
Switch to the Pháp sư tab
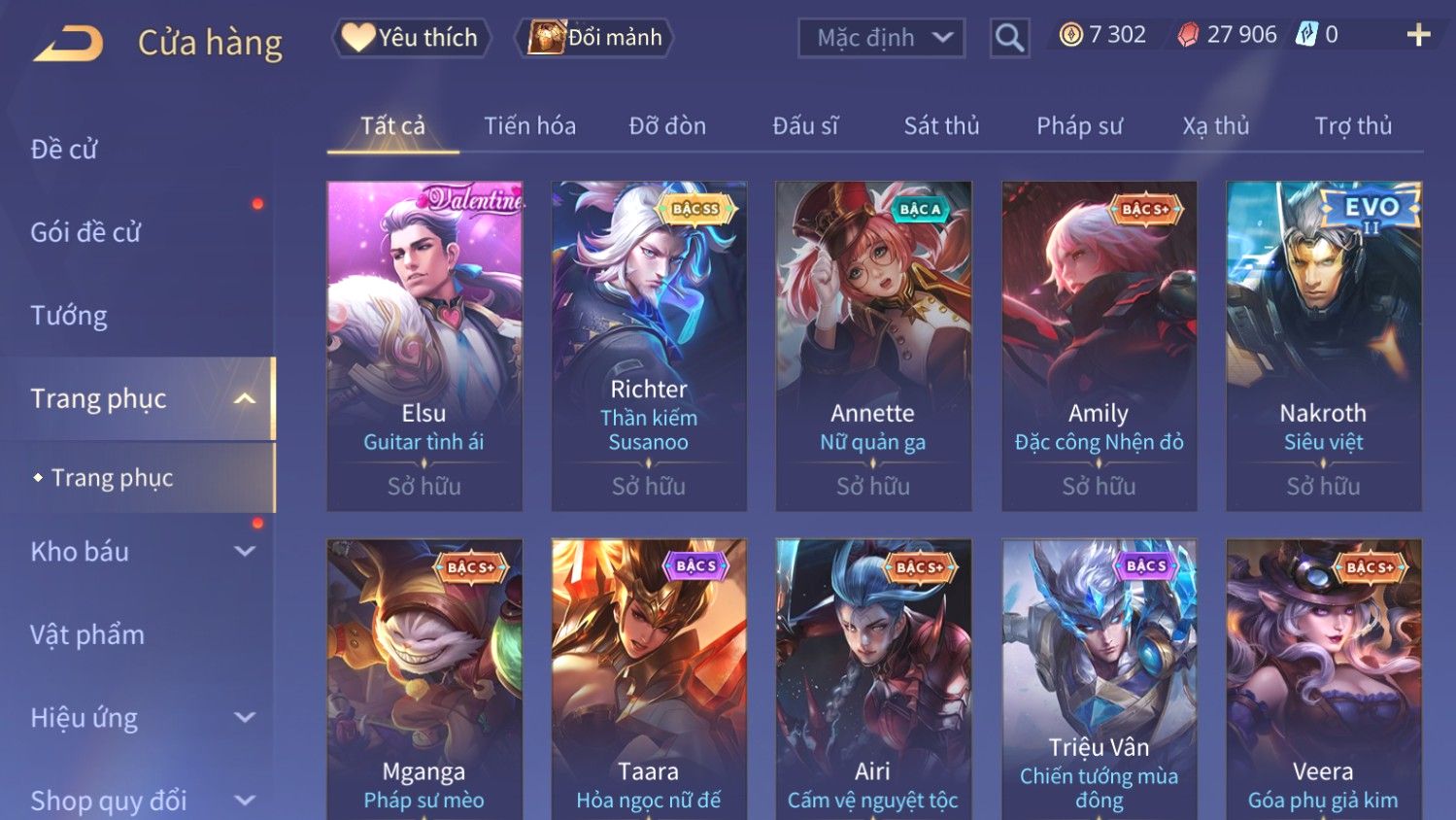tap(1079, 126)
